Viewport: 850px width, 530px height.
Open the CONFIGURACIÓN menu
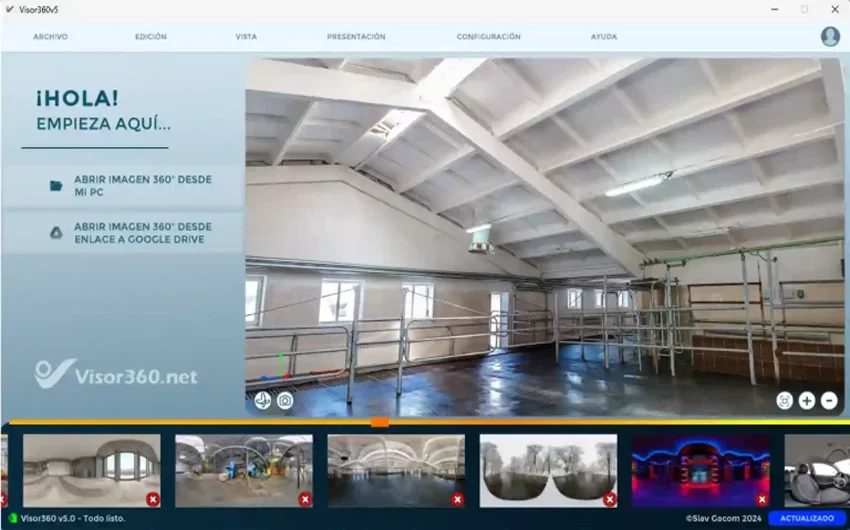tap(488, 37)
